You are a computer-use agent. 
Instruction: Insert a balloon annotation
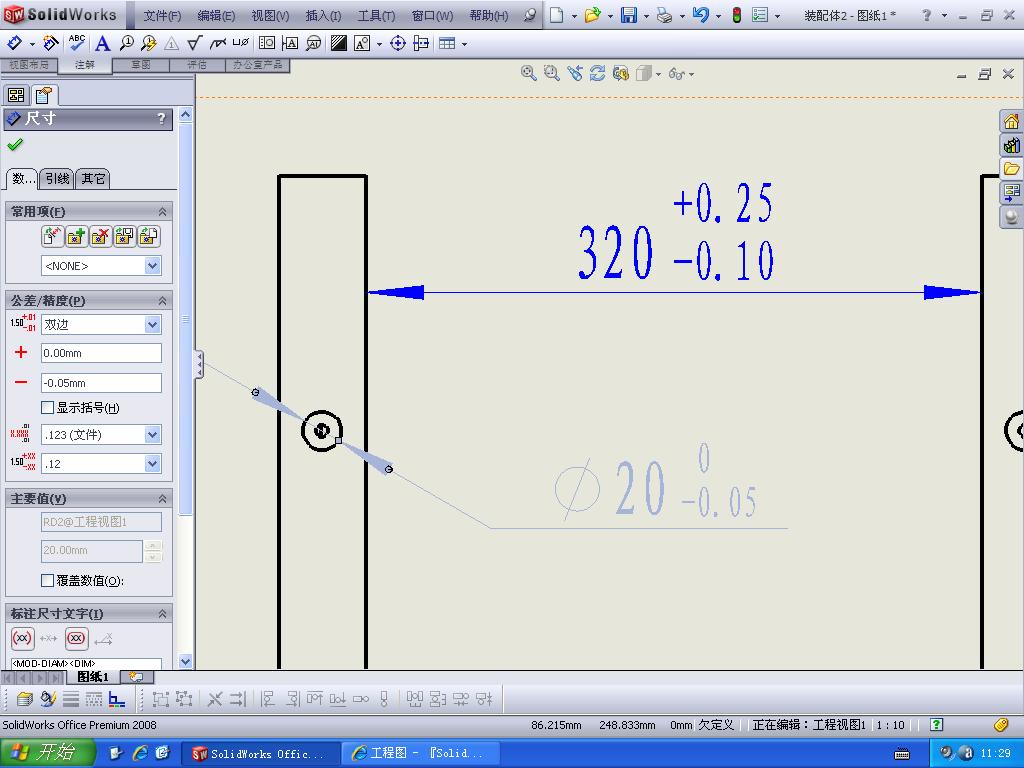pyautogui.click(x=126, y=43)
